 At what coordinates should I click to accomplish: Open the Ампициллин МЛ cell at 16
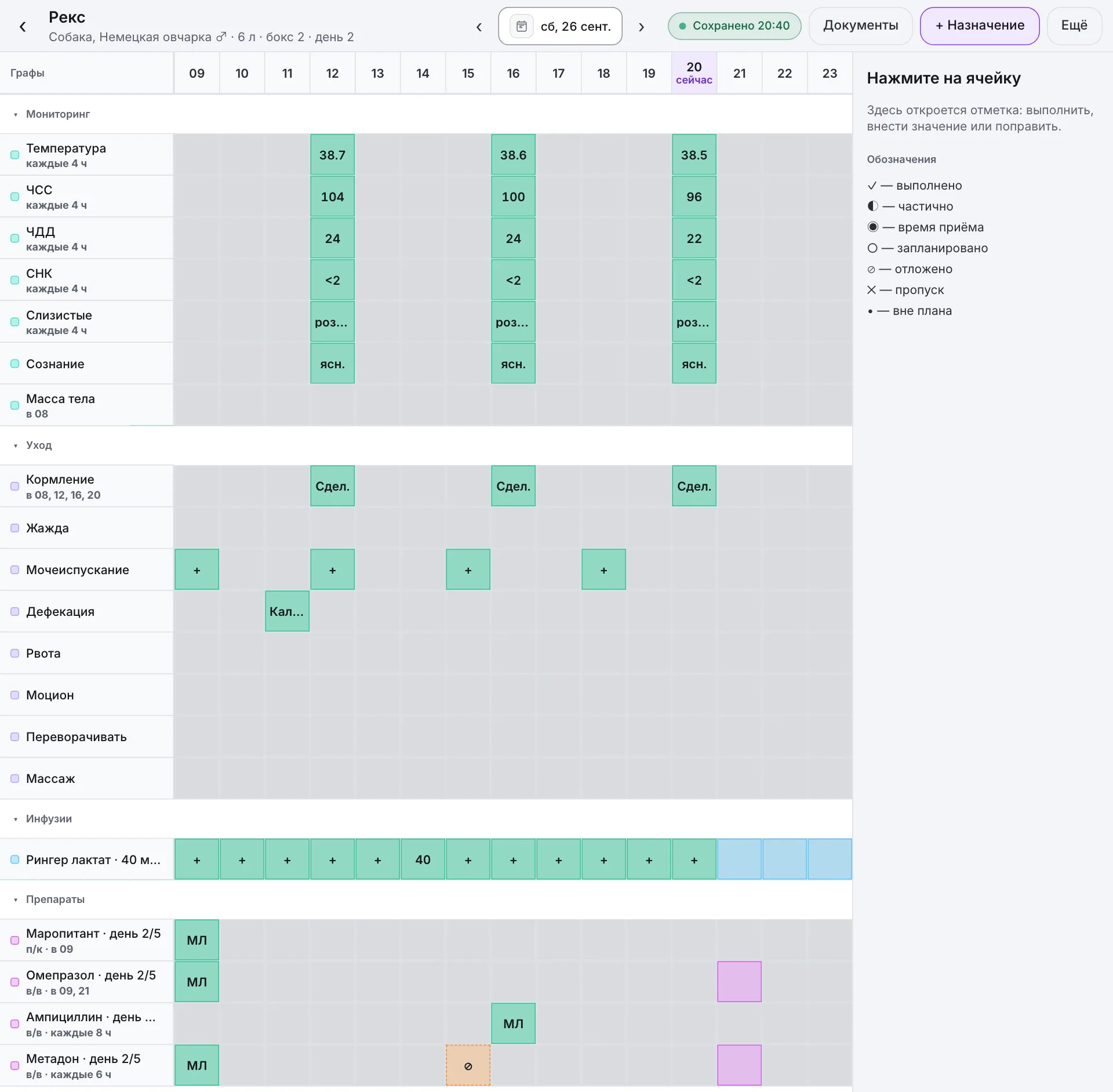[513, 1024]
